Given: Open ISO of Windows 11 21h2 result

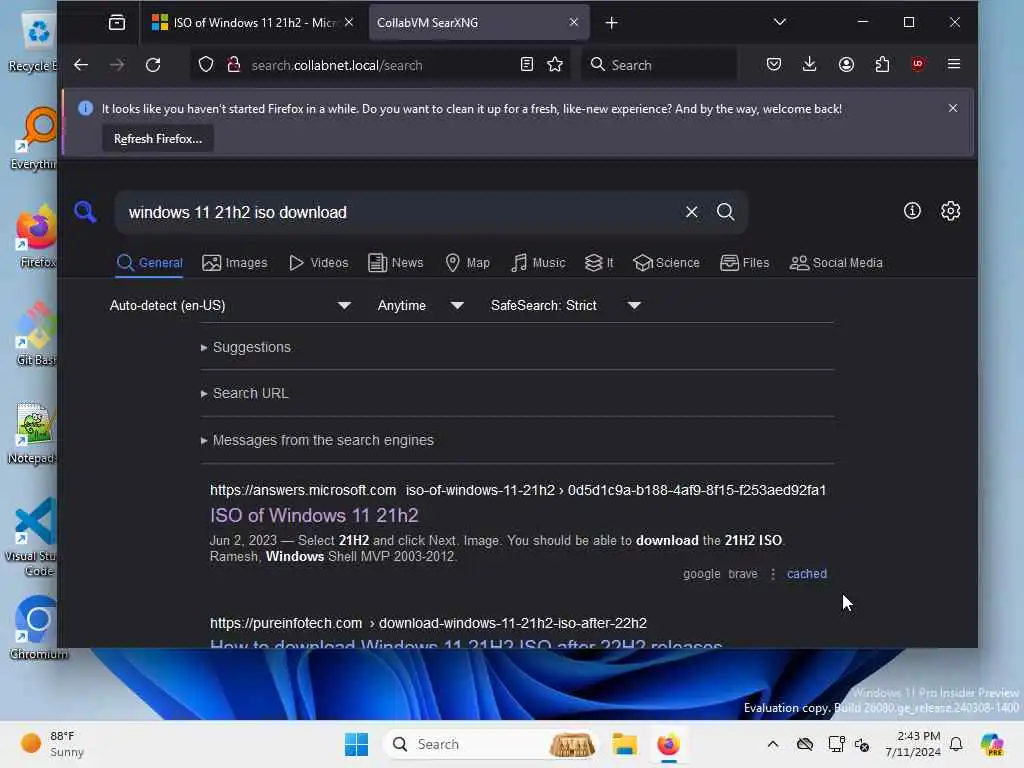Looking at the screenshot, I should click(313, 515).
